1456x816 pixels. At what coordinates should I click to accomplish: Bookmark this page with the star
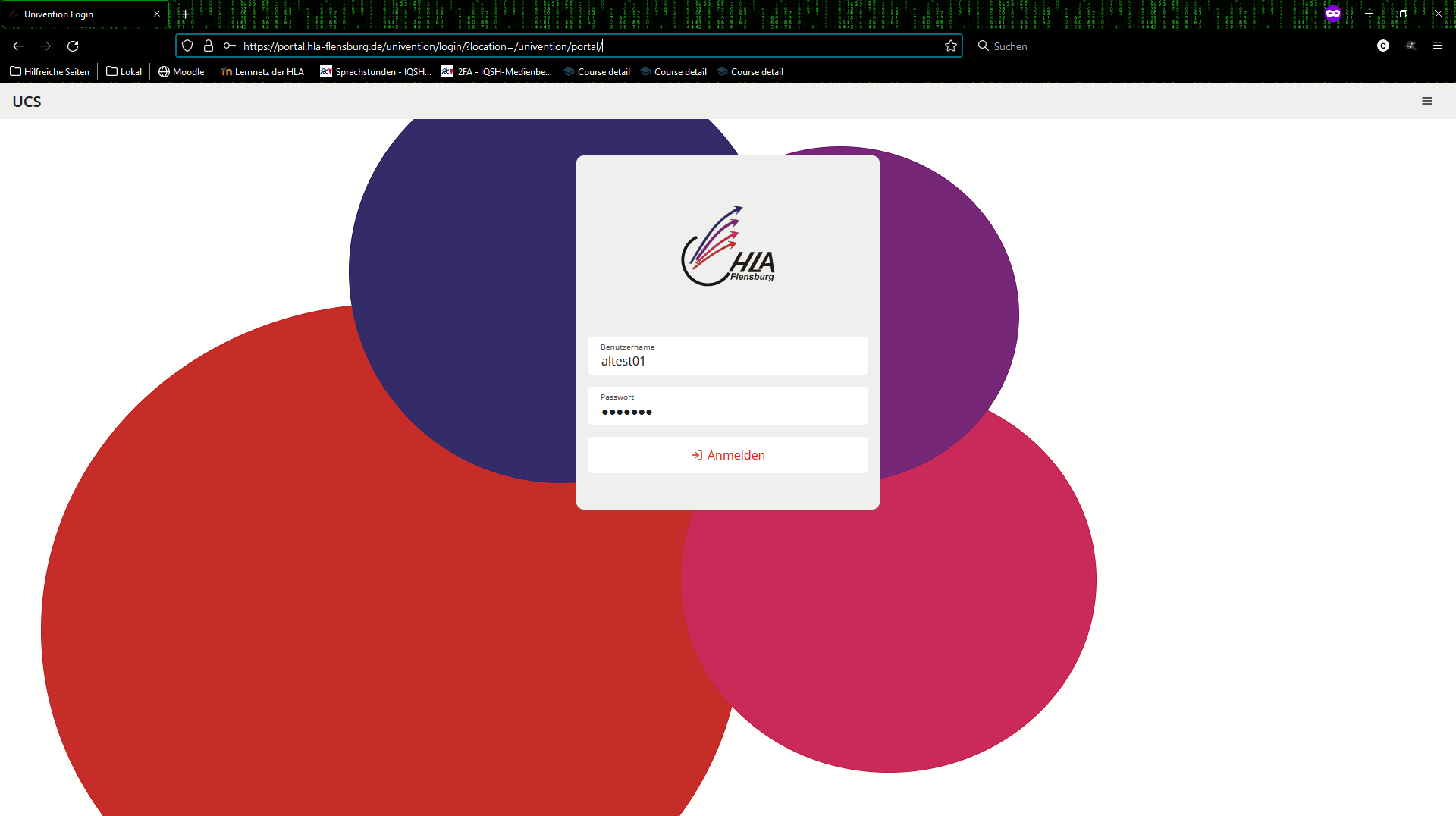click(951, 46)
